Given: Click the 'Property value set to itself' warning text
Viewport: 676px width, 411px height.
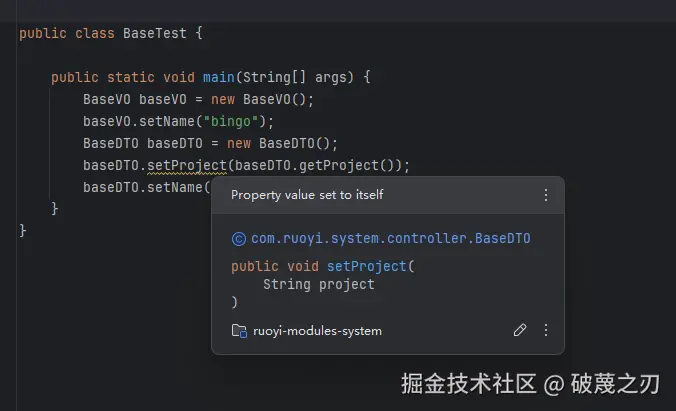Looking at the screenshot, I should click(x=307, y=195).
